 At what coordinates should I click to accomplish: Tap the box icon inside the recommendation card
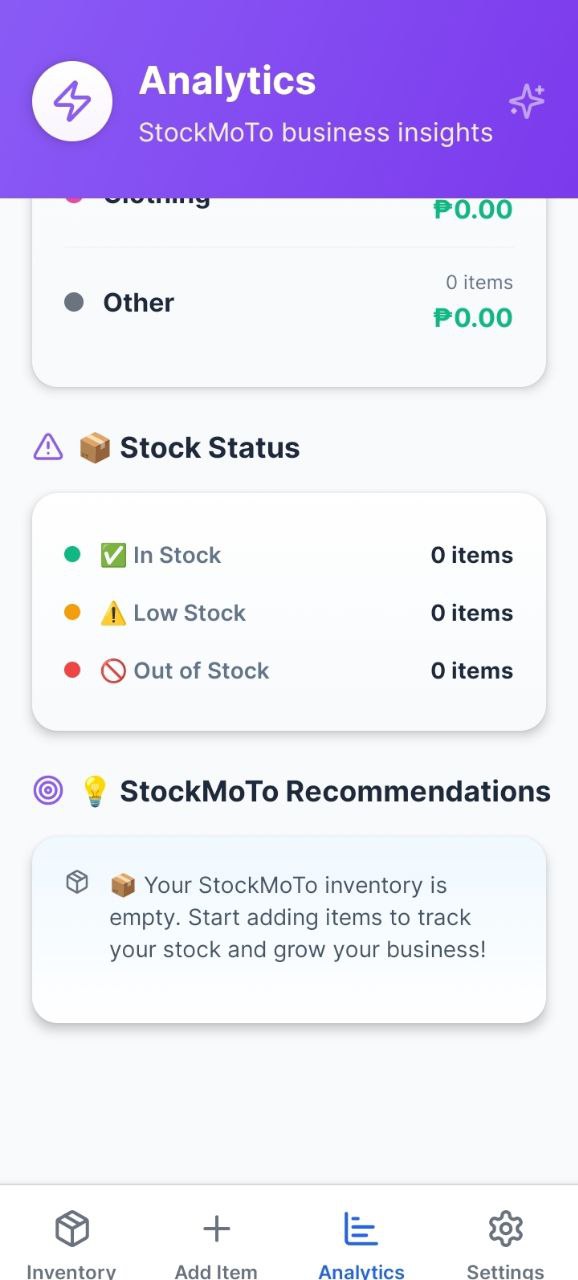click(x=76, y=882)
